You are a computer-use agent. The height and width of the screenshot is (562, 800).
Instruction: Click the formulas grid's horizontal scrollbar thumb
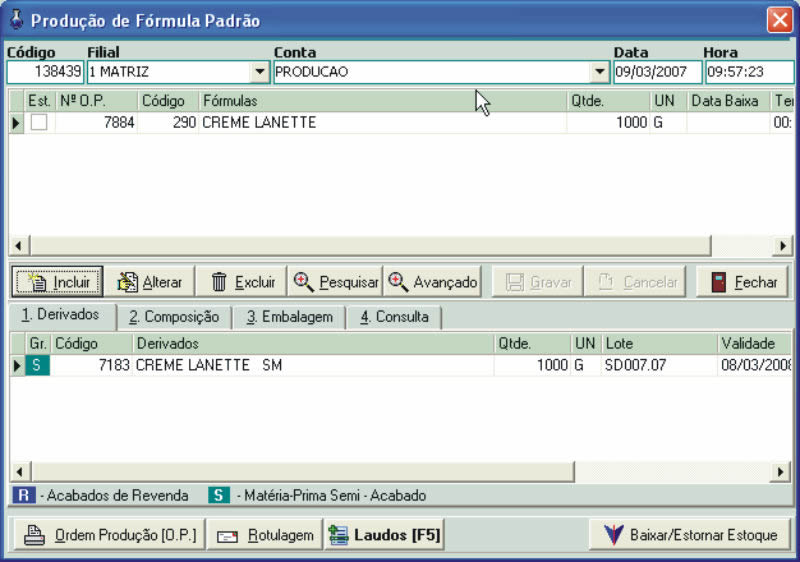[x=370, y=246]
